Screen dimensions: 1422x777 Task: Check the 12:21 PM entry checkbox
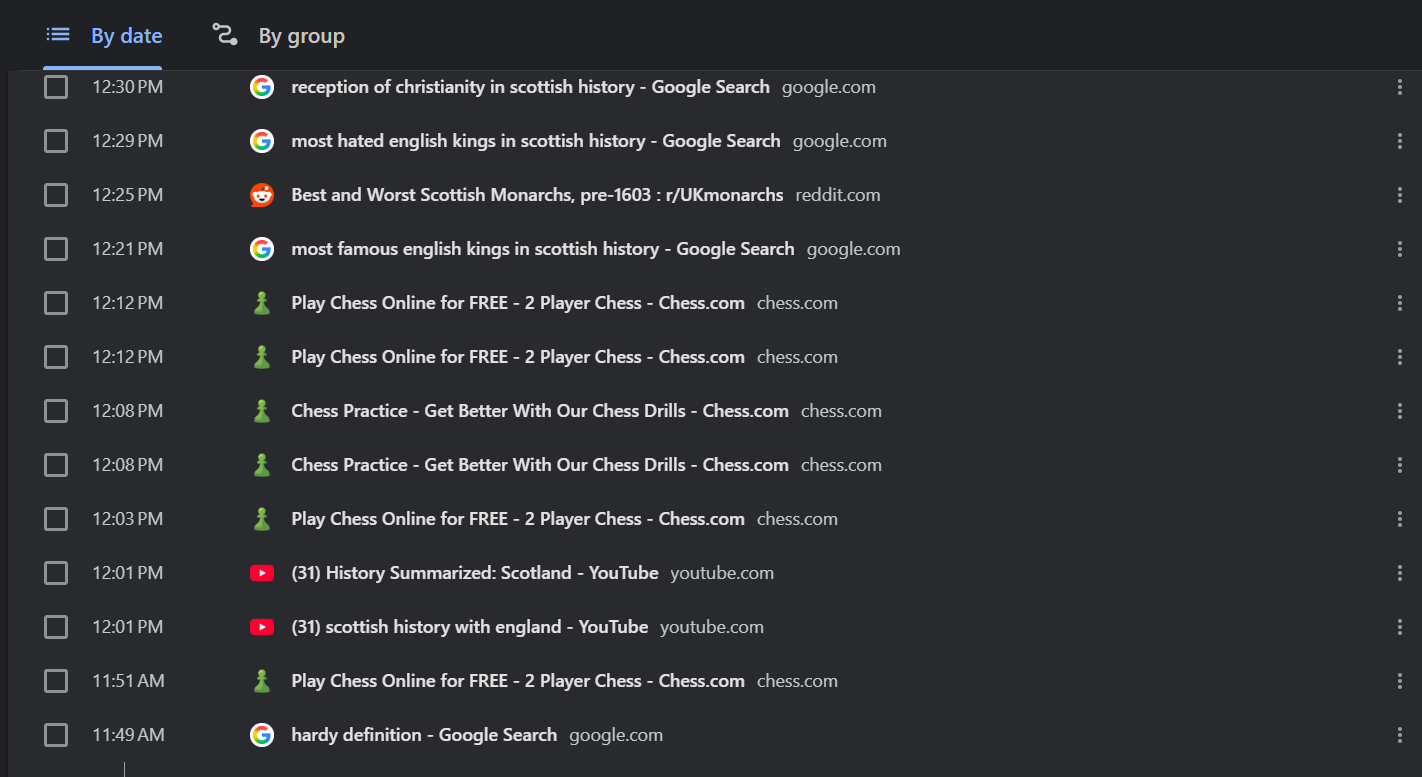click(56, 249)
